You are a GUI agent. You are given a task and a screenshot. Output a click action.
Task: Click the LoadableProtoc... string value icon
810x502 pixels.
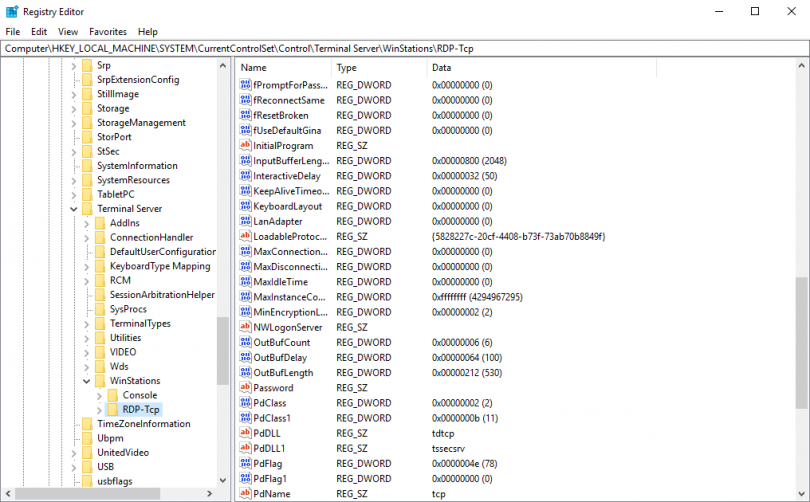[245, 236]
